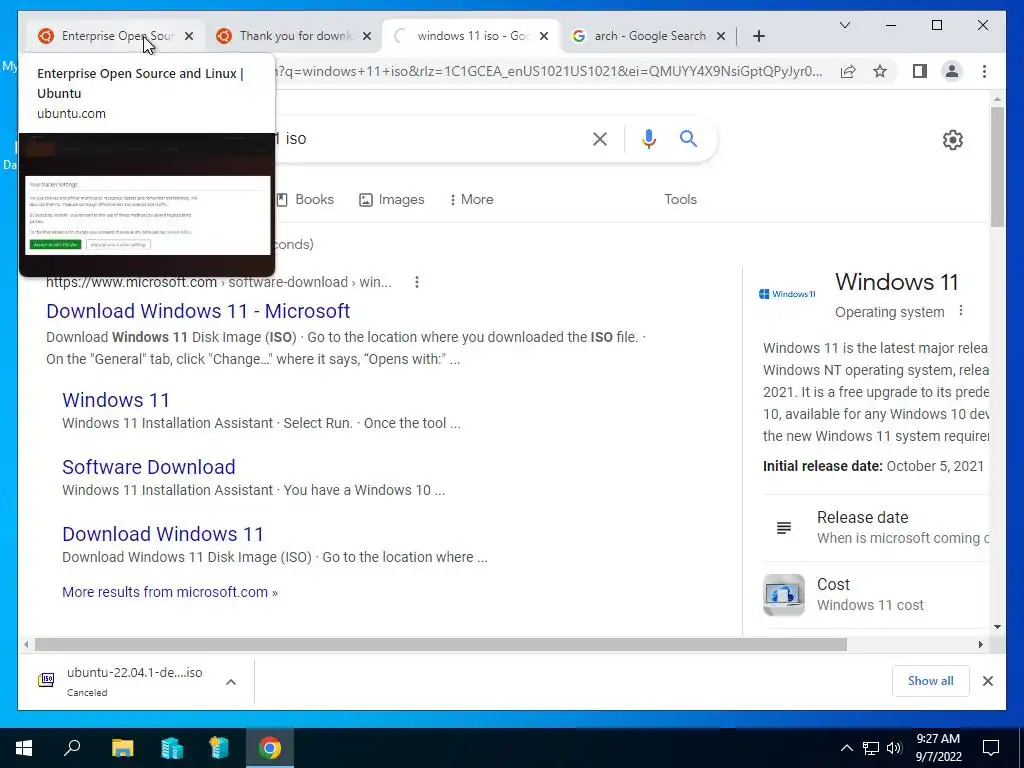Open the Windows 11 Cost related search

click(x=877, y=594)
